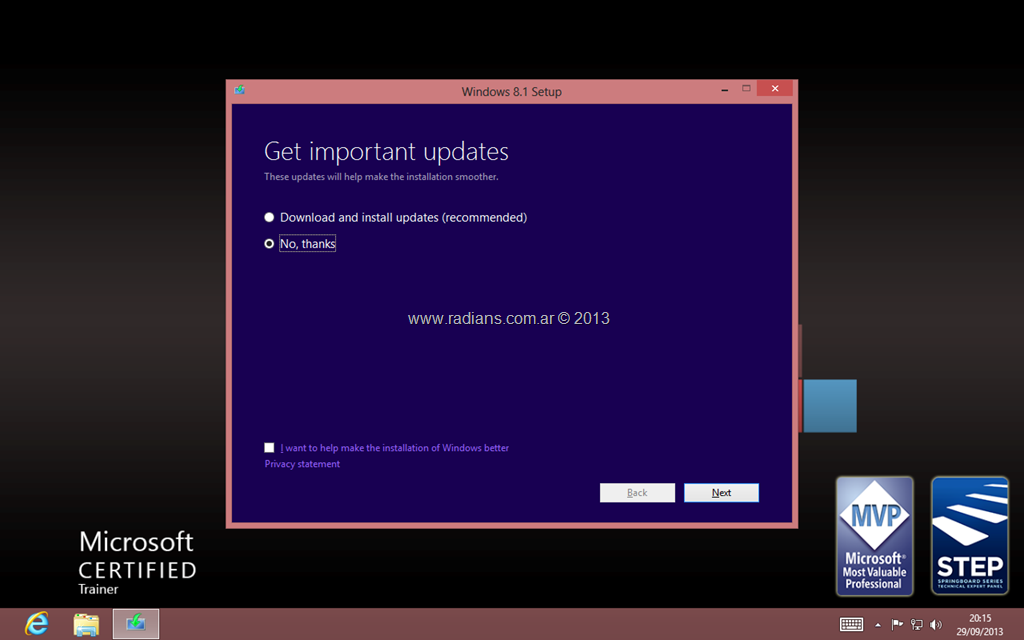Viewport: 1024px width, 640px height.
Task: Open Internet Explorer from the taskbar
Action: click(x=36, y=624)
